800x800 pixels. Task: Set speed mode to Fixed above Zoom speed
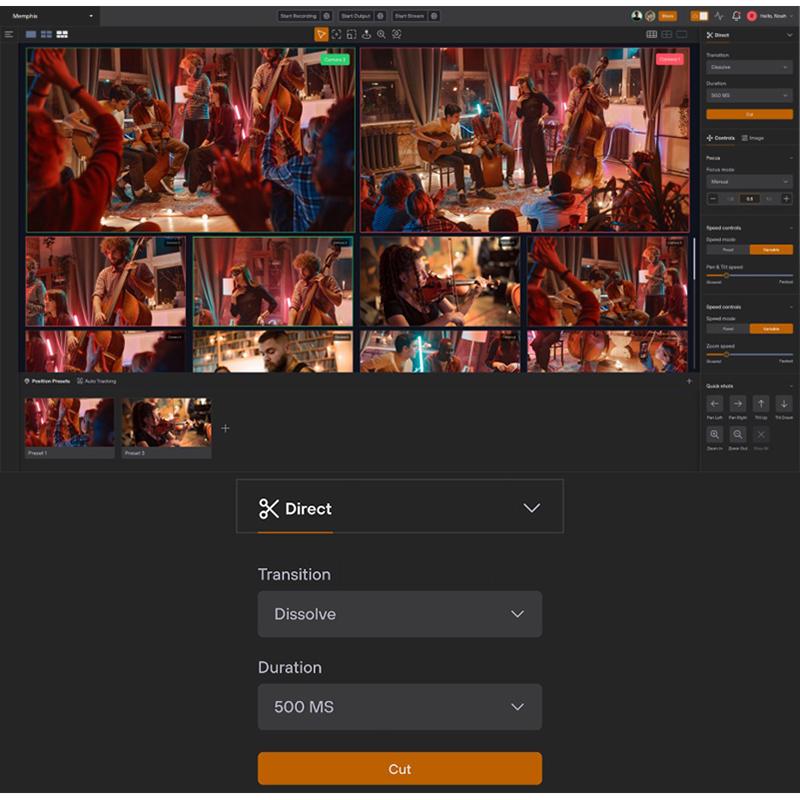pos(728,329)
